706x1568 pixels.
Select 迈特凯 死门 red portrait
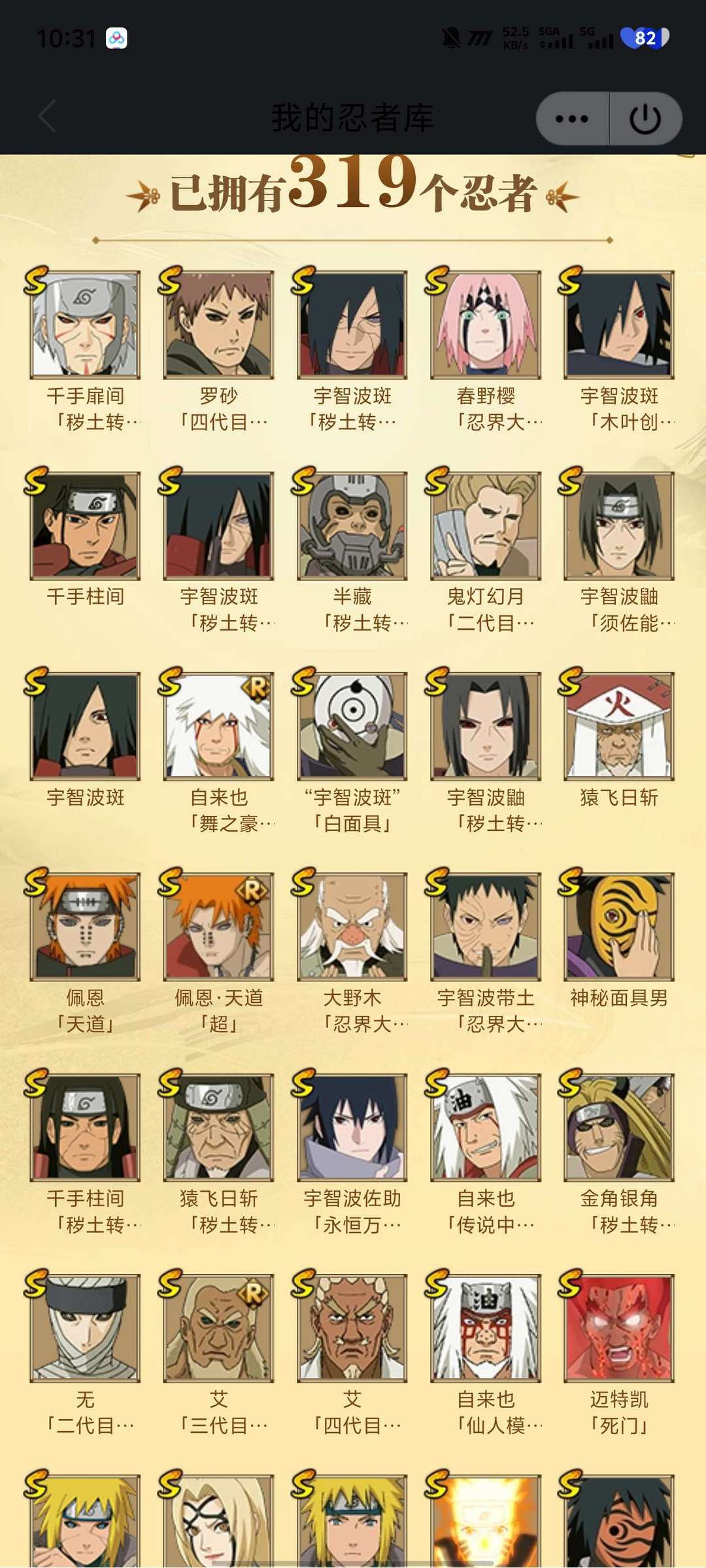pos(619,1328)
